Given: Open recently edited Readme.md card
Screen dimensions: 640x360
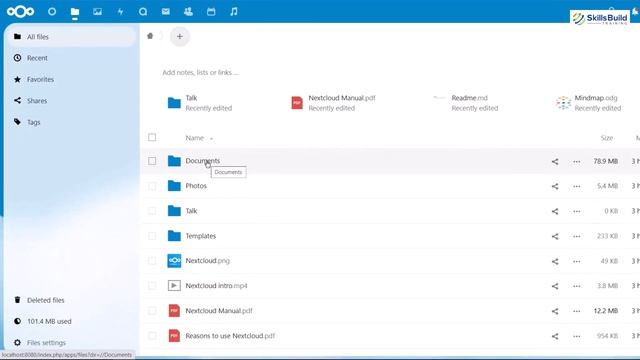Looking at the screenshot, I should (466, 103).
